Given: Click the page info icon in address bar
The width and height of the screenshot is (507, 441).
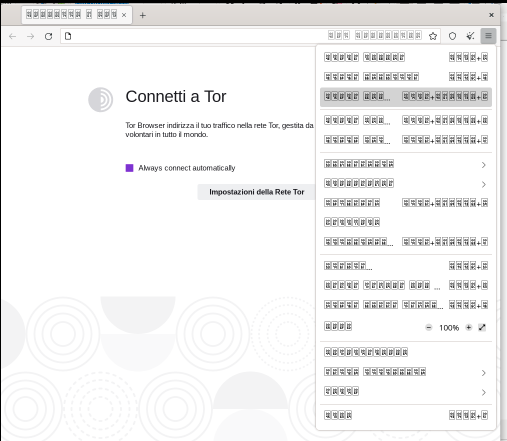Looking at the screenshot, I should point(68,36).
